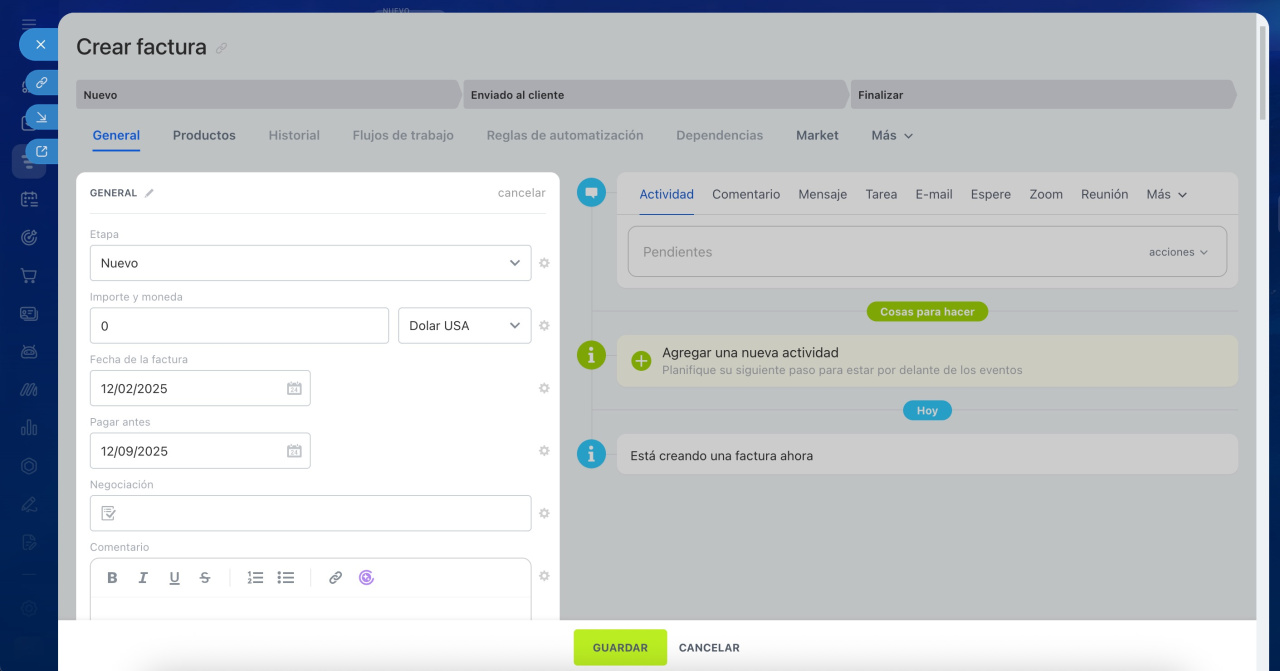
Task: Select the Enviado al cliente stage
Action: coord(655,95)
